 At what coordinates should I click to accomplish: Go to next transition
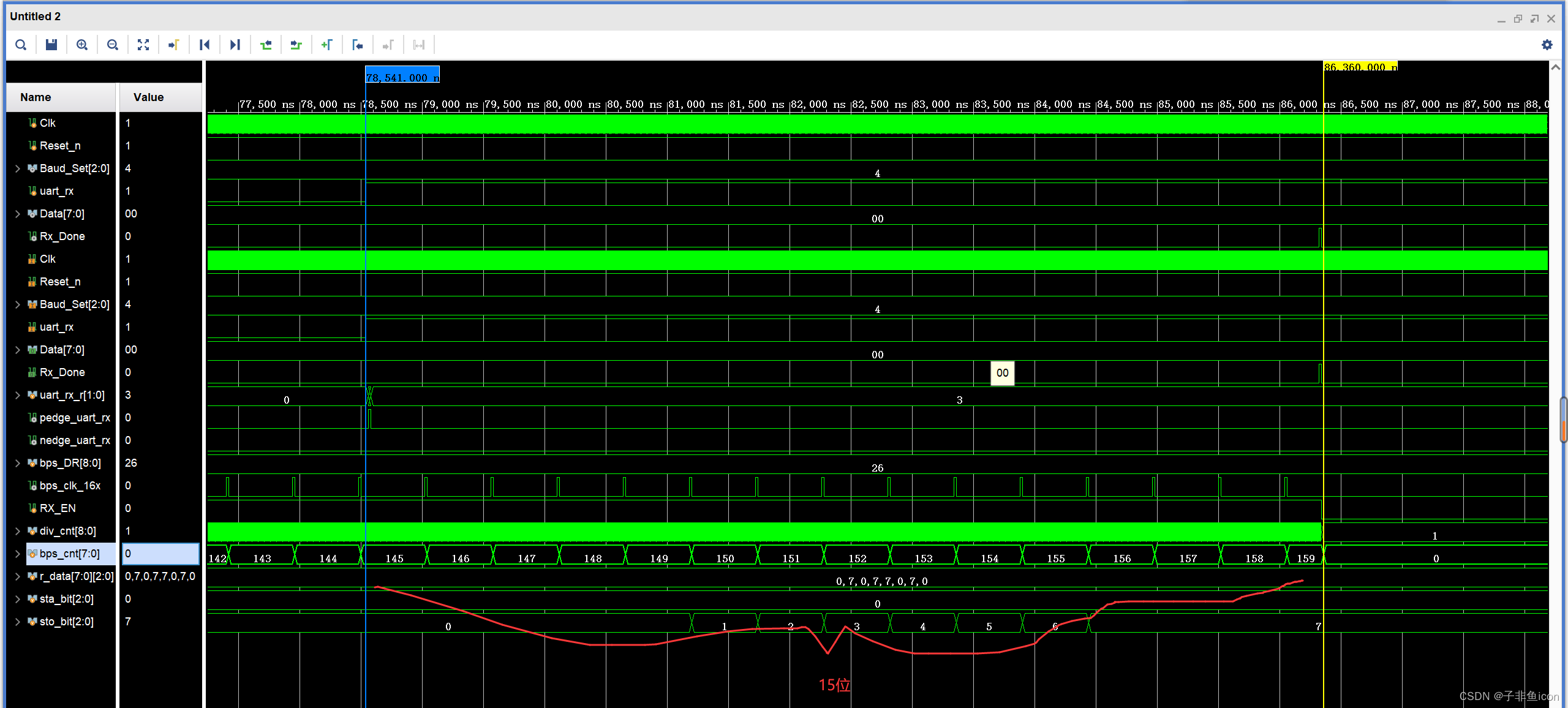pos(296,45)
